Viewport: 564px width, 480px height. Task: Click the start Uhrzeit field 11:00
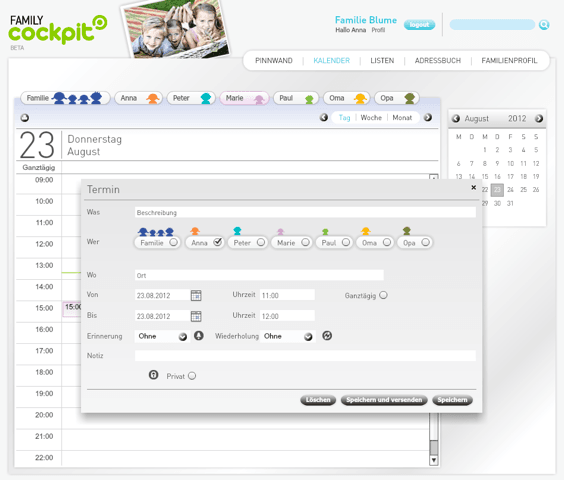(287, 295)
